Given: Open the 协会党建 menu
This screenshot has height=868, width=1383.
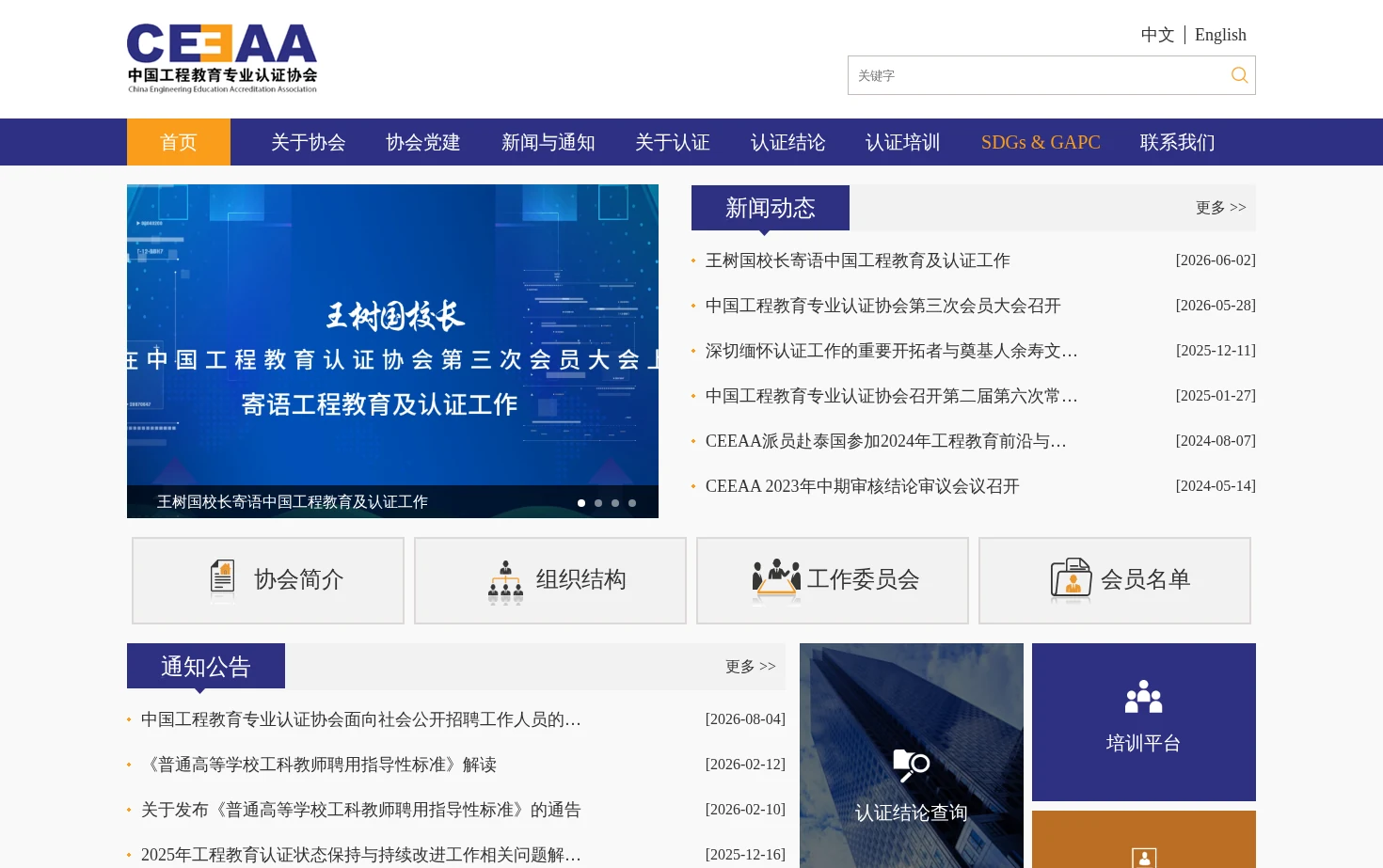Looking at the screenshot, I should point(423,142).
